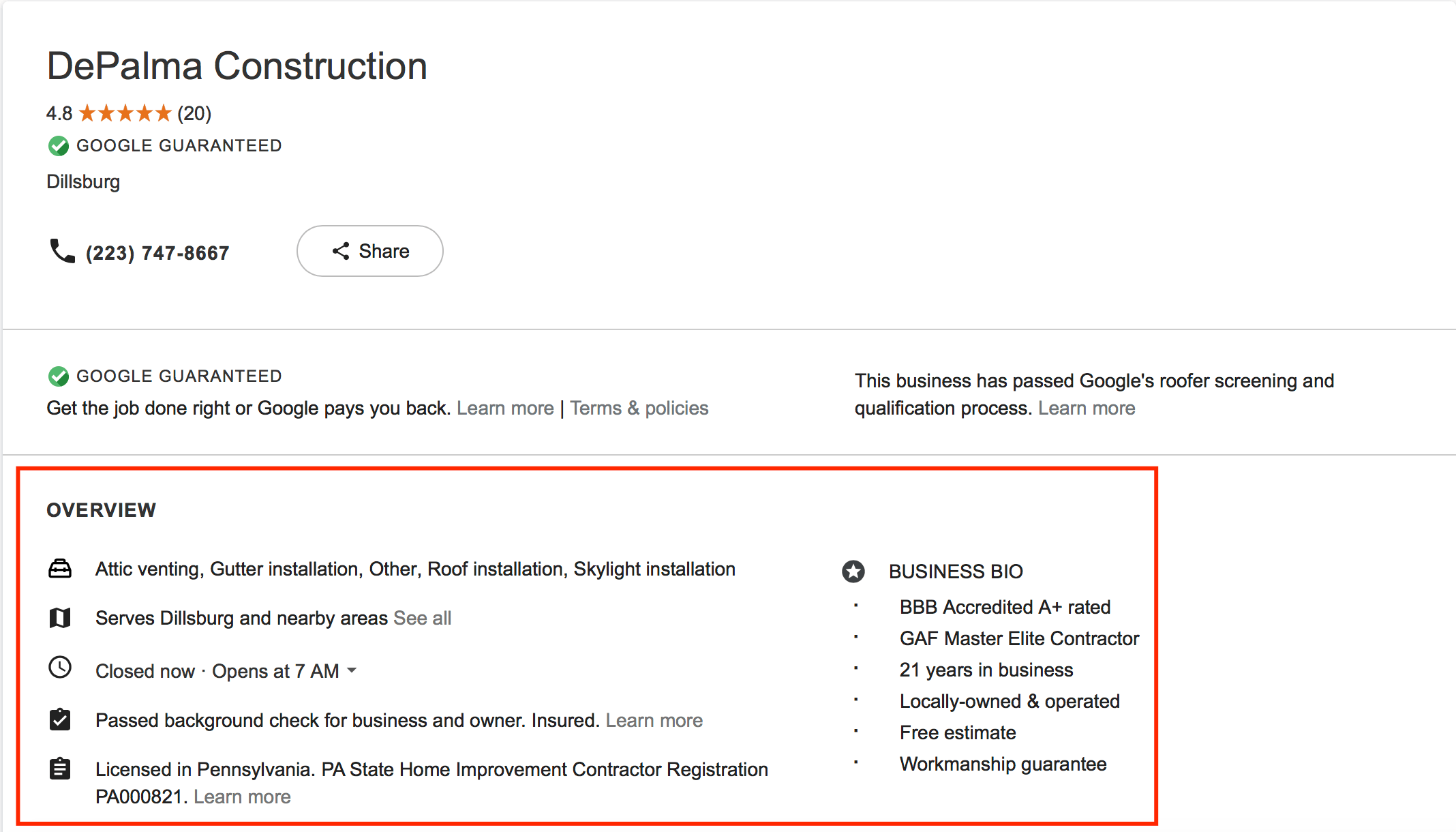Click 'BBB Accredited A+ rated' bullet
This screenshot has height=832, width=1456.
click(x=1005, y=607)
